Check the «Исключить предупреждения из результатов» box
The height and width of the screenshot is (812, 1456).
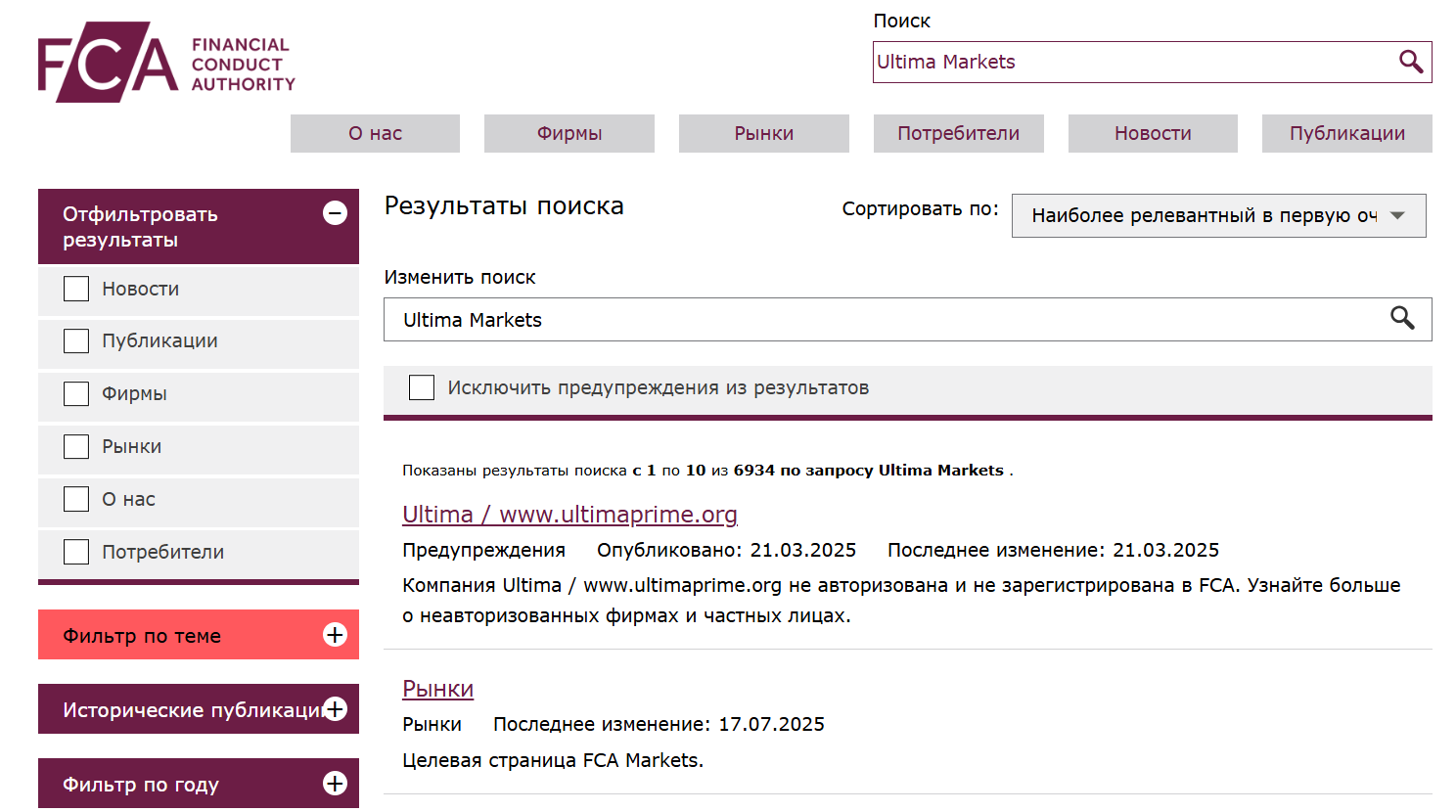click(421, 387)
